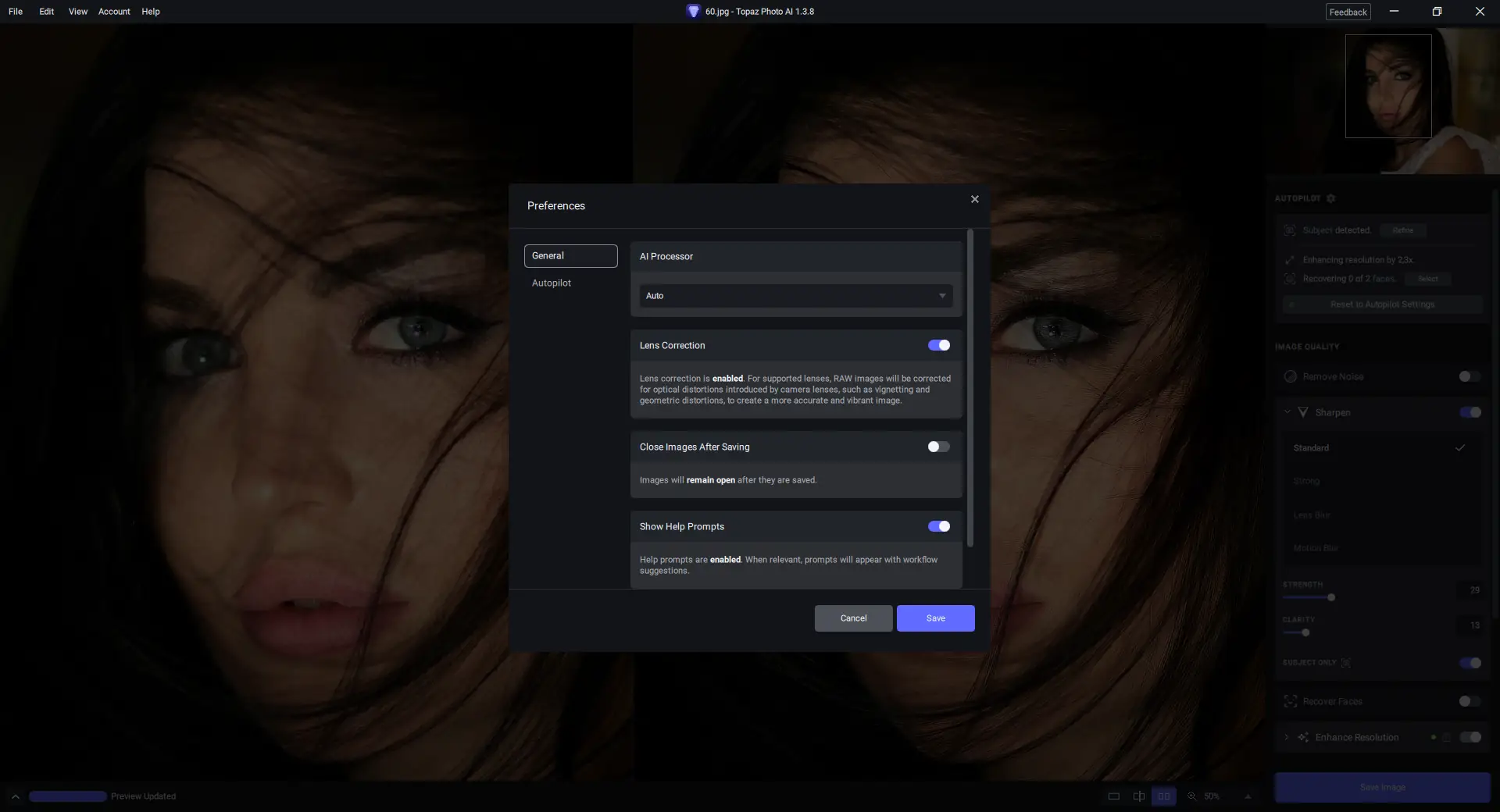This screenshot has height=812, width=1500.
Task: Click the Feedback button in the title bar
Action: pos(1348,12)
